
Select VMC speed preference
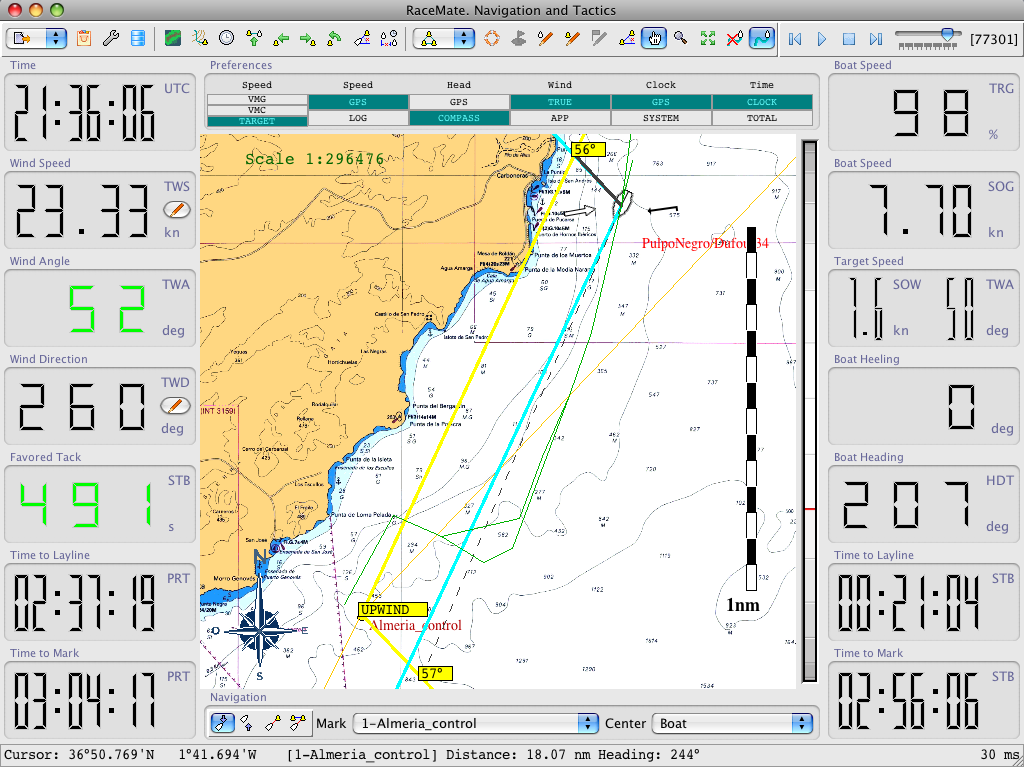[x=257, y=110]
